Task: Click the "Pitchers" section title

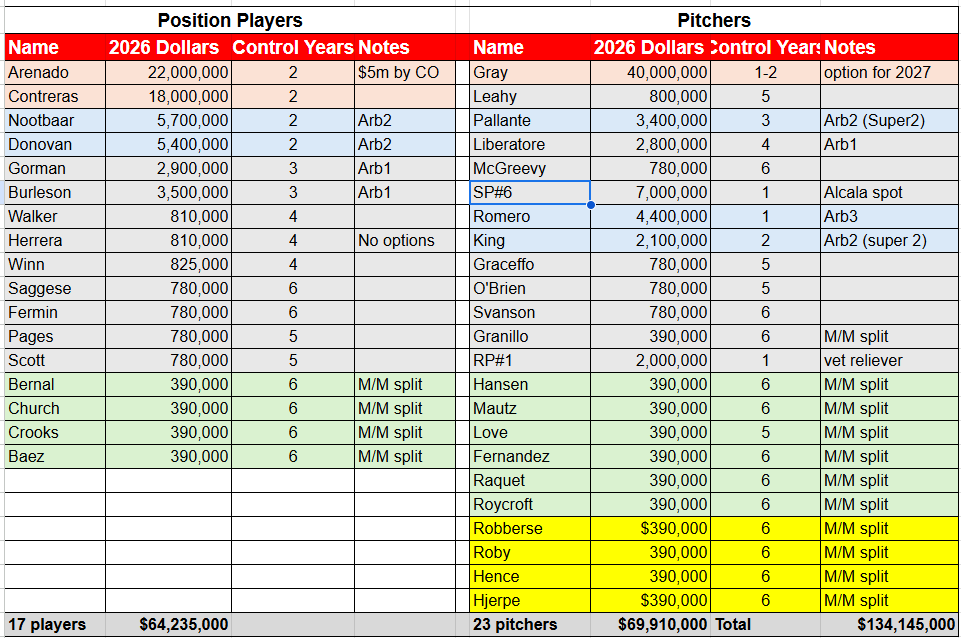Action: 714,20
